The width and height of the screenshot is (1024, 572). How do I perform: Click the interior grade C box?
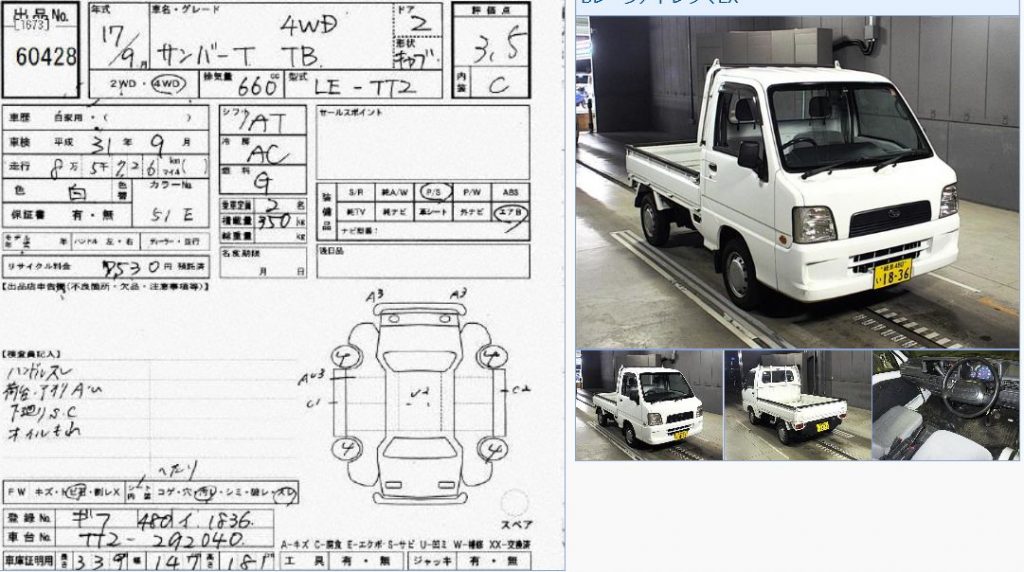click(498, 83)
